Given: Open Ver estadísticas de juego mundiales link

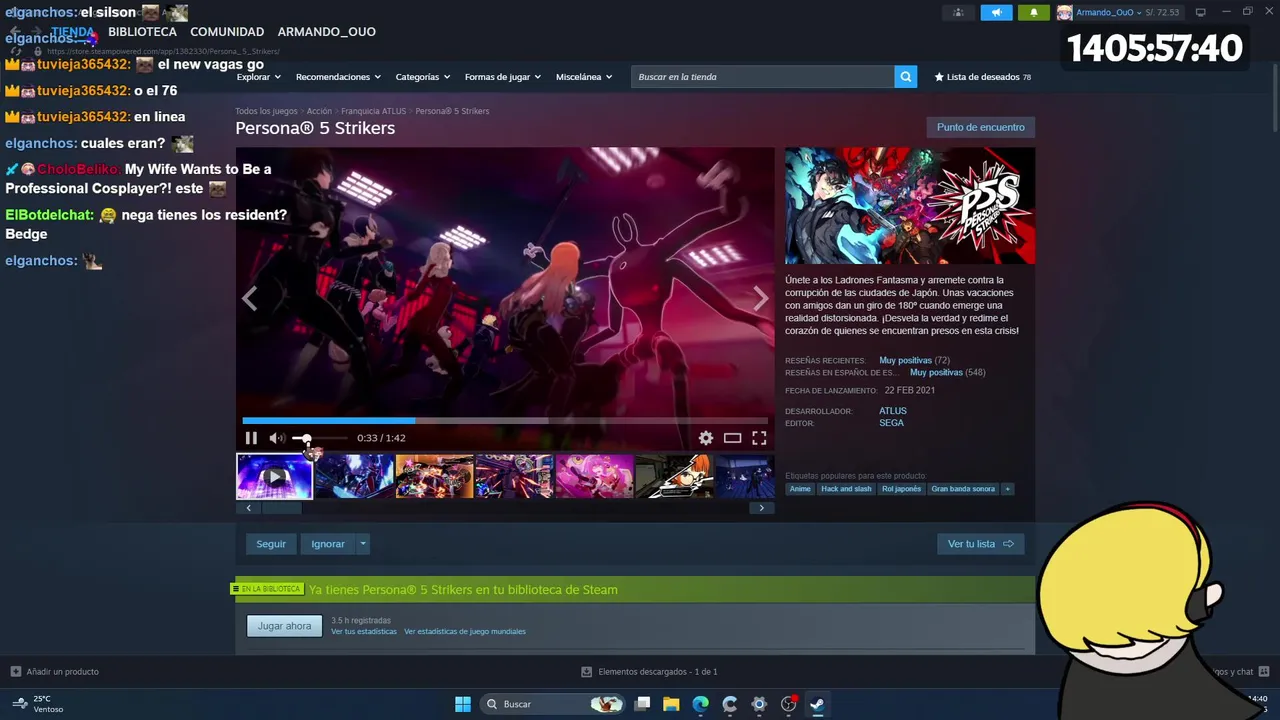Looking at the screenshot, I should (x=465, y=632).
